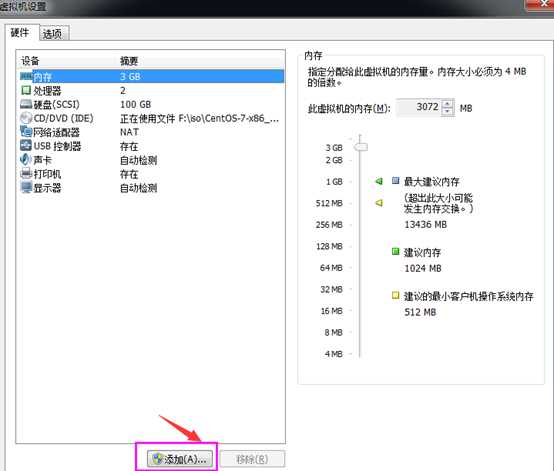Screen dimensions: 554x471
Task: Click the 256 MB slider scale label
Action: pos(329,224)
